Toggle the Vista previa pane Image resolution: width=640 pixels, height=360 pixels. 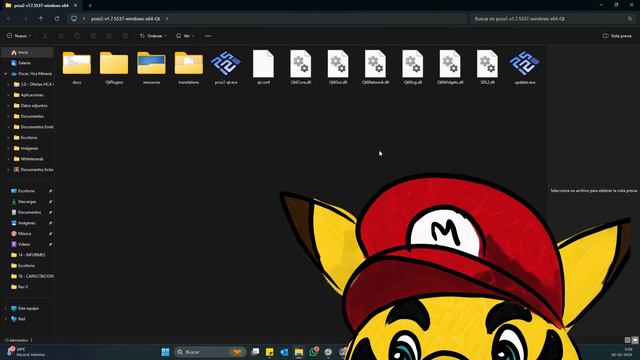coord(617,36)
